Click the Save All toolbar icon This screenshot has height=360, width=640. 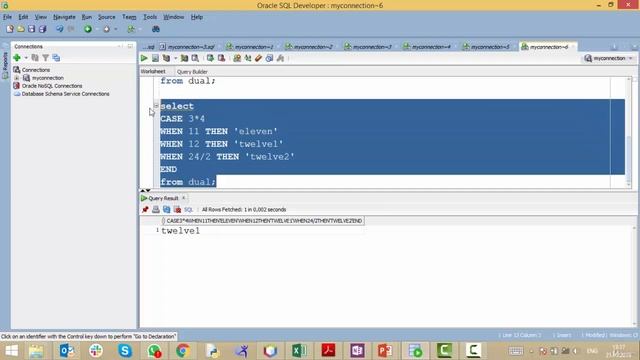(42, 29)
